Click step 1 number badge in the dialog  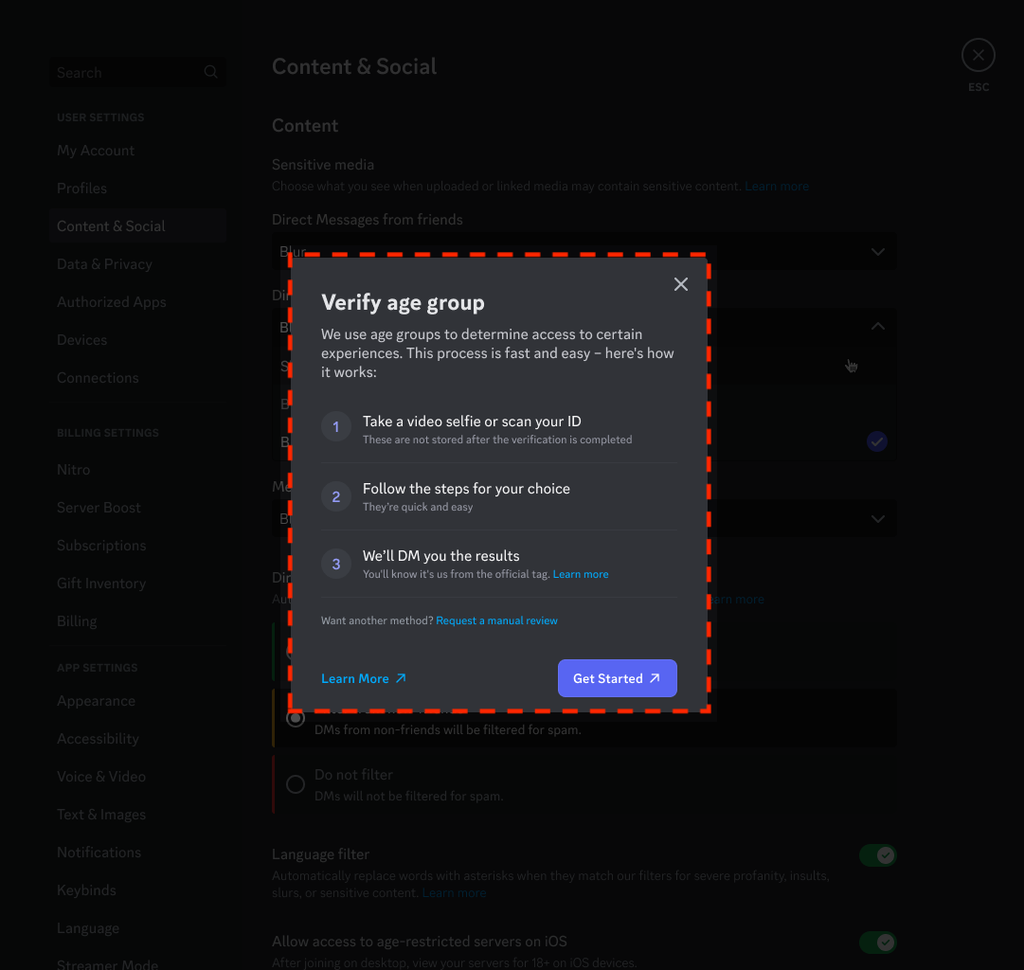[335, 427]
